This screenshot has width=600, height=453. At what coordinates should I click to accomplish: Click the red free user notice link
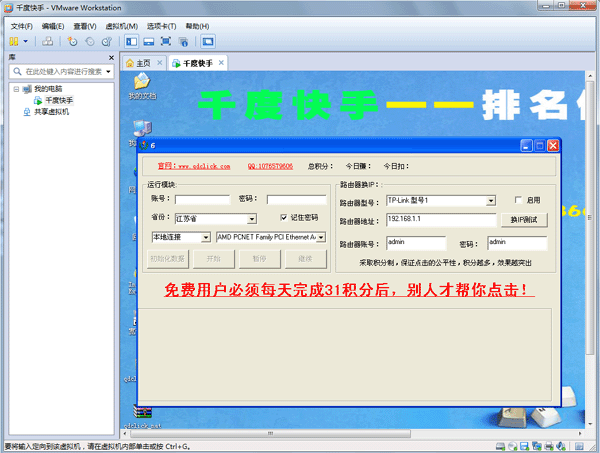(x=349, y=290)
